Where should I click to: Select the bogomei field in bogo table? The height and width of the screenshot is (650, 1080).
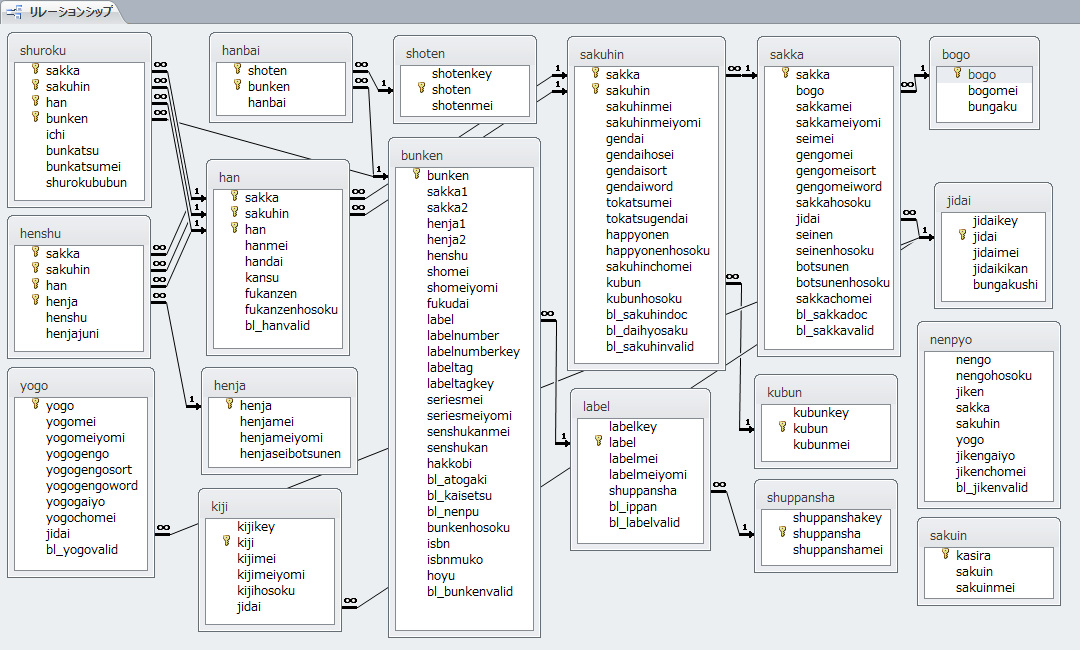coord(993,90)
